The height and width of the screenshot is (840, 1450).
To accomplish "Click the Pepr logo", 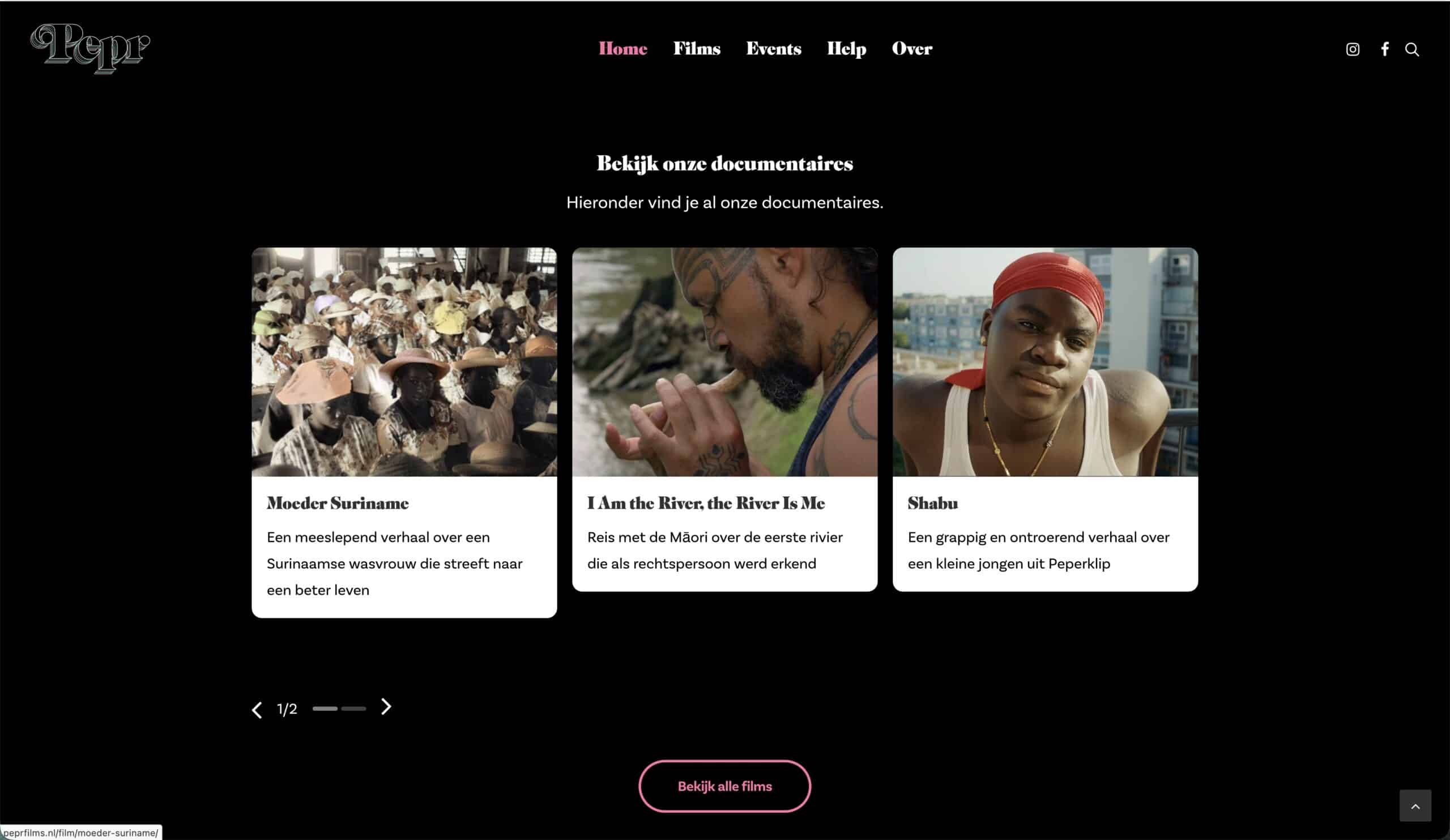I will 90,48.
